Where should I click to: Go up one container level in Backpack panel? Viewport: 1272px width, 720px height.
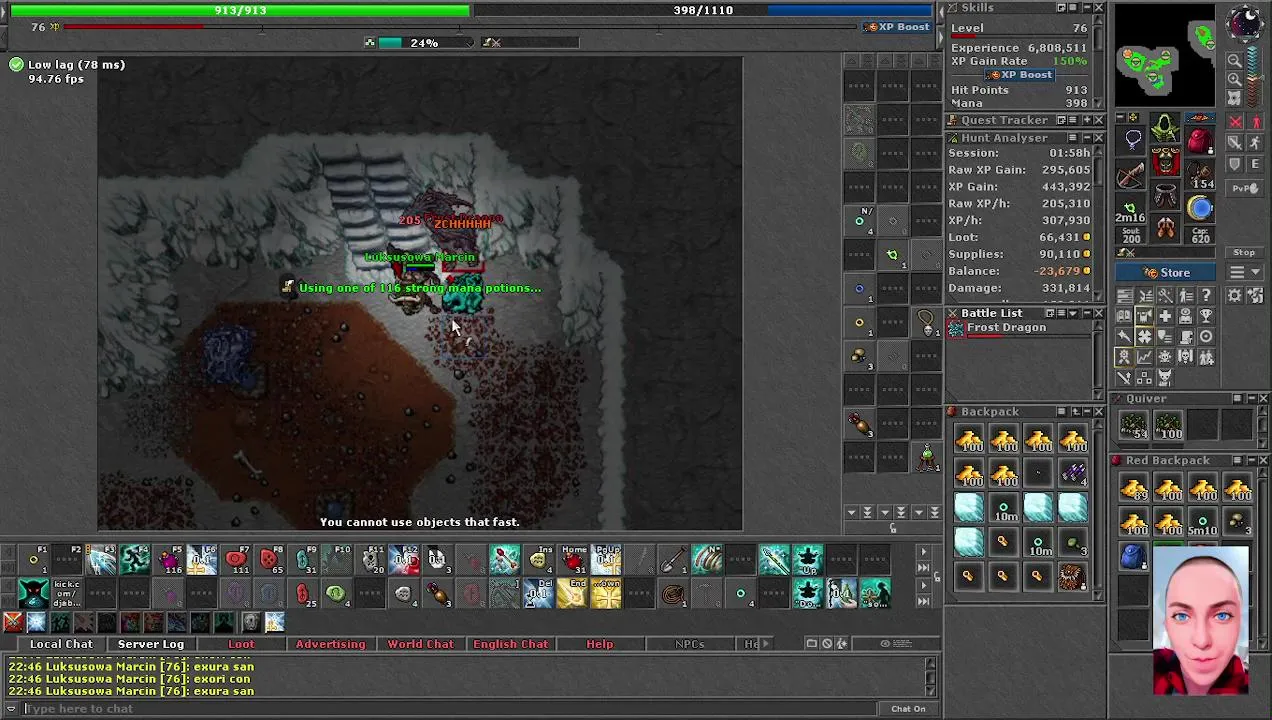point(1076,412)
